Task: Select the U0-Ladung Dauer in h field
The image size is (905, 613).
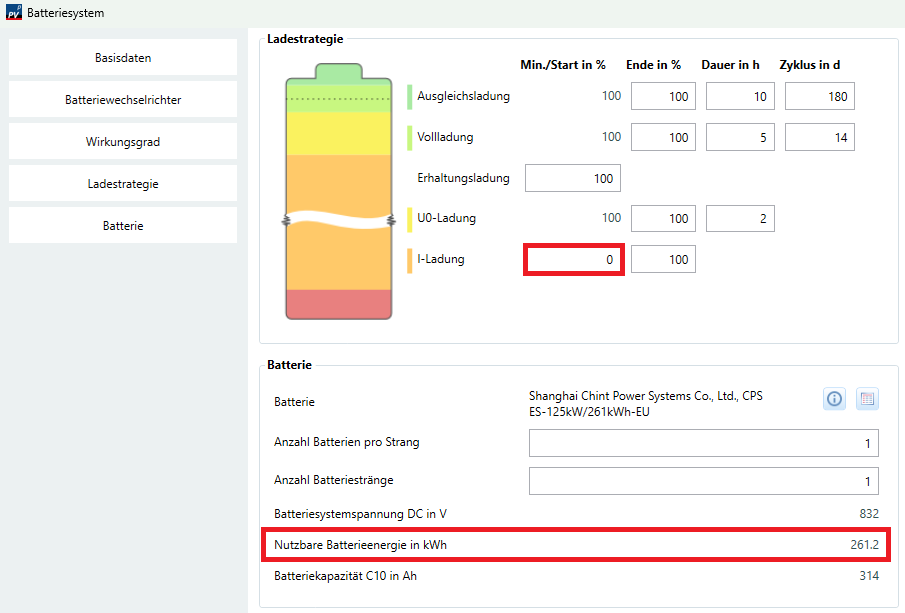Action: click(740, 219)
